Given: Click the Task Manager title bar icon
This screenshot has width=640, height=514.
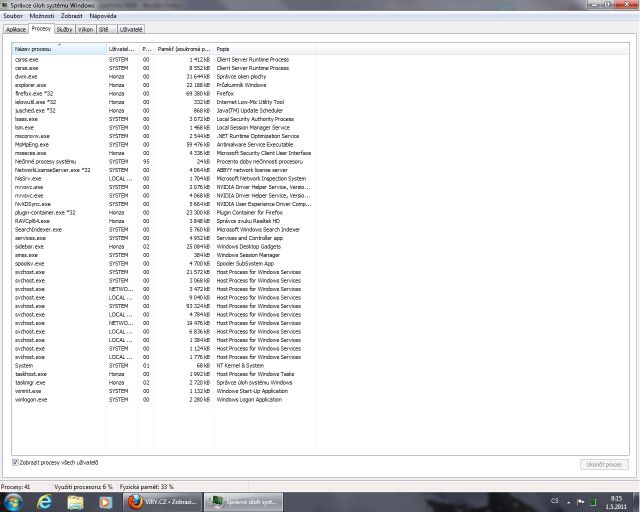Looking at the screenshot, I should click(4, 5).
